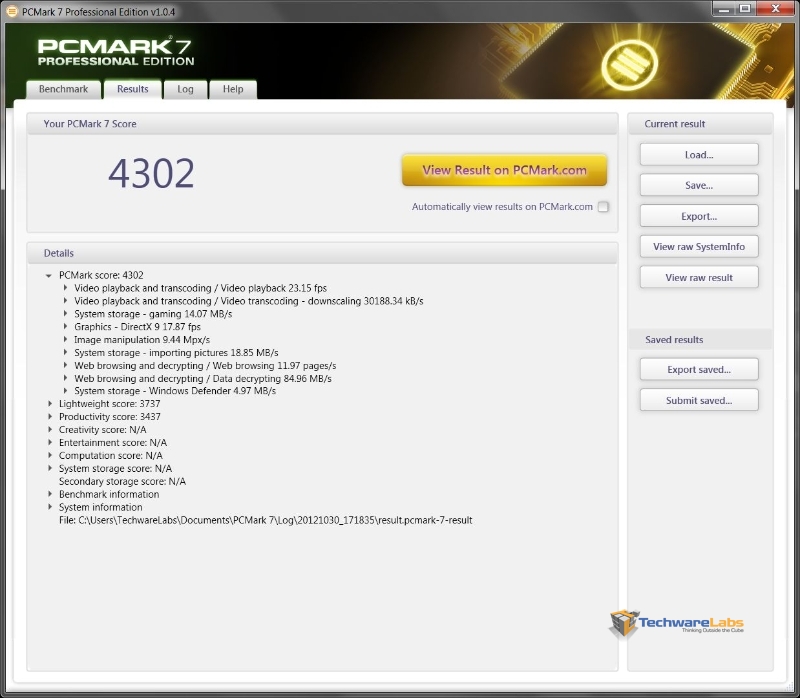This screenshot has height=698, width=800.
Task: Click the Export... button under Current result
Action: (x=699, y=216)
